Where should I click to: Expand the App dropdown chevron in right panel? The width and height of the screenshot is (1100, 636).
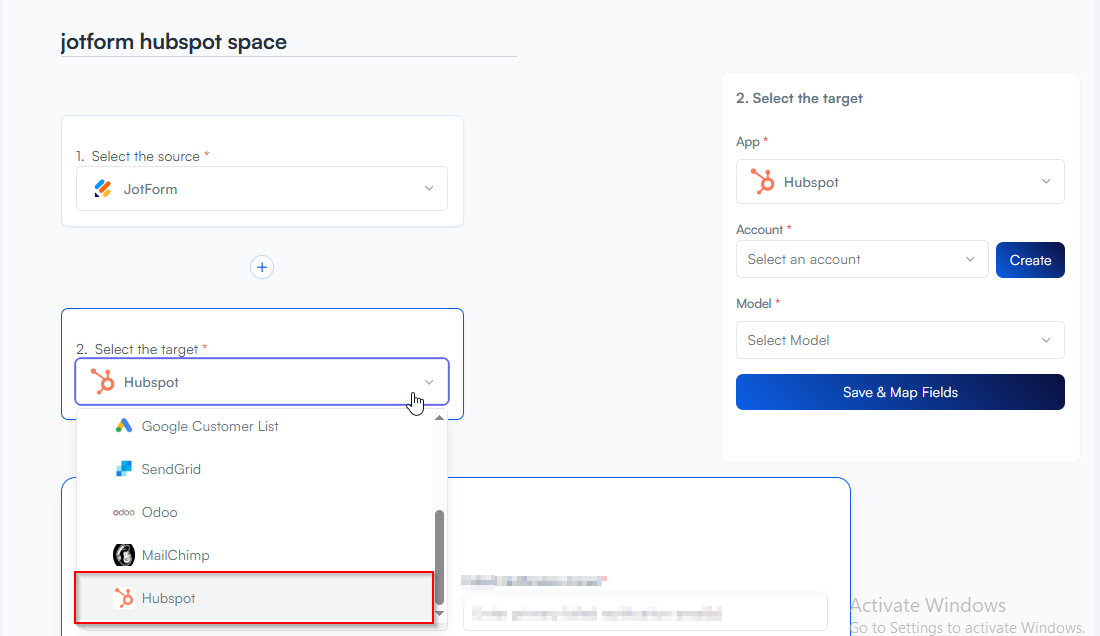point(1046,182)
